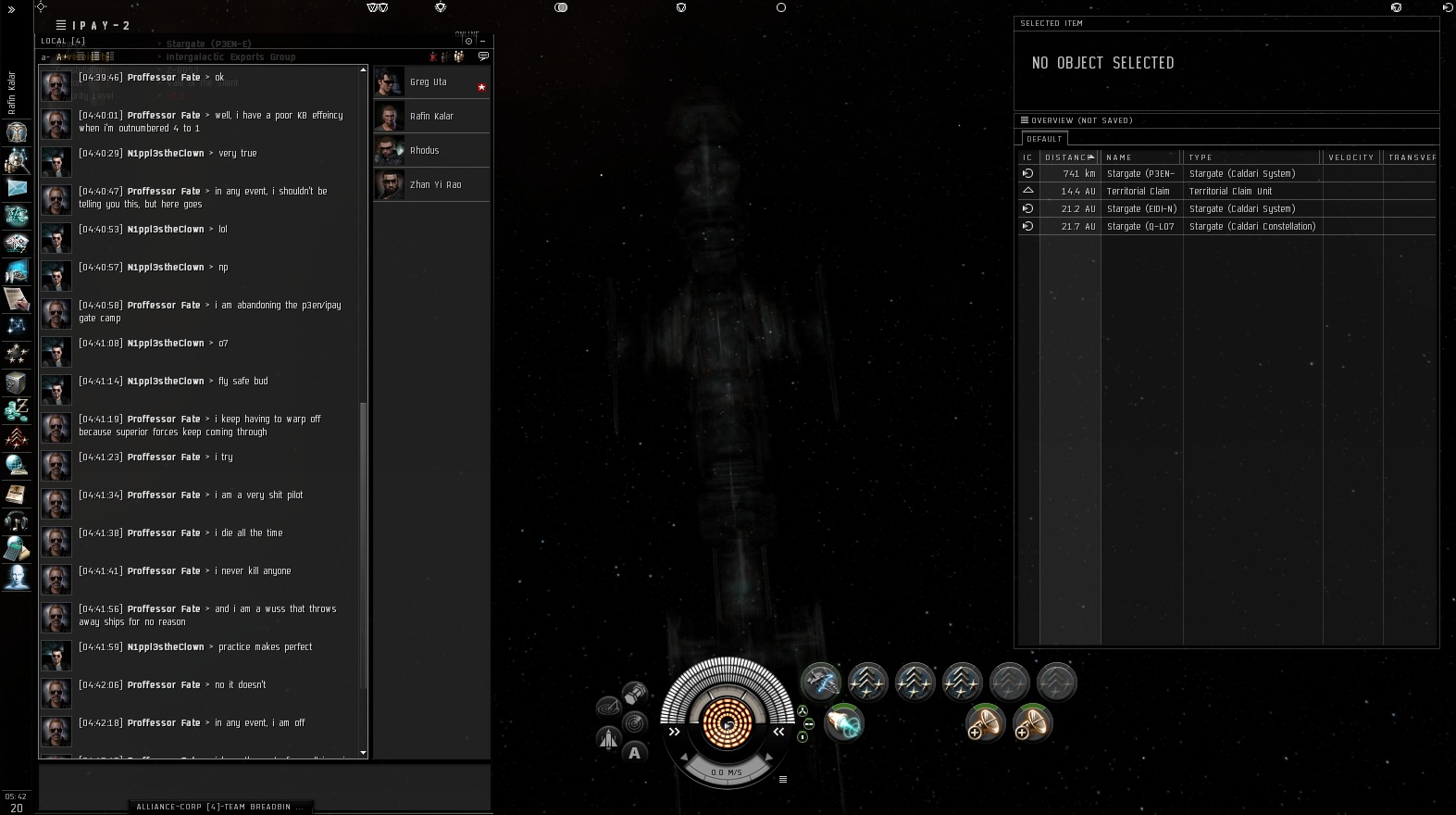Open the red chevrons Militia icon in Neocom

(17, 437)
